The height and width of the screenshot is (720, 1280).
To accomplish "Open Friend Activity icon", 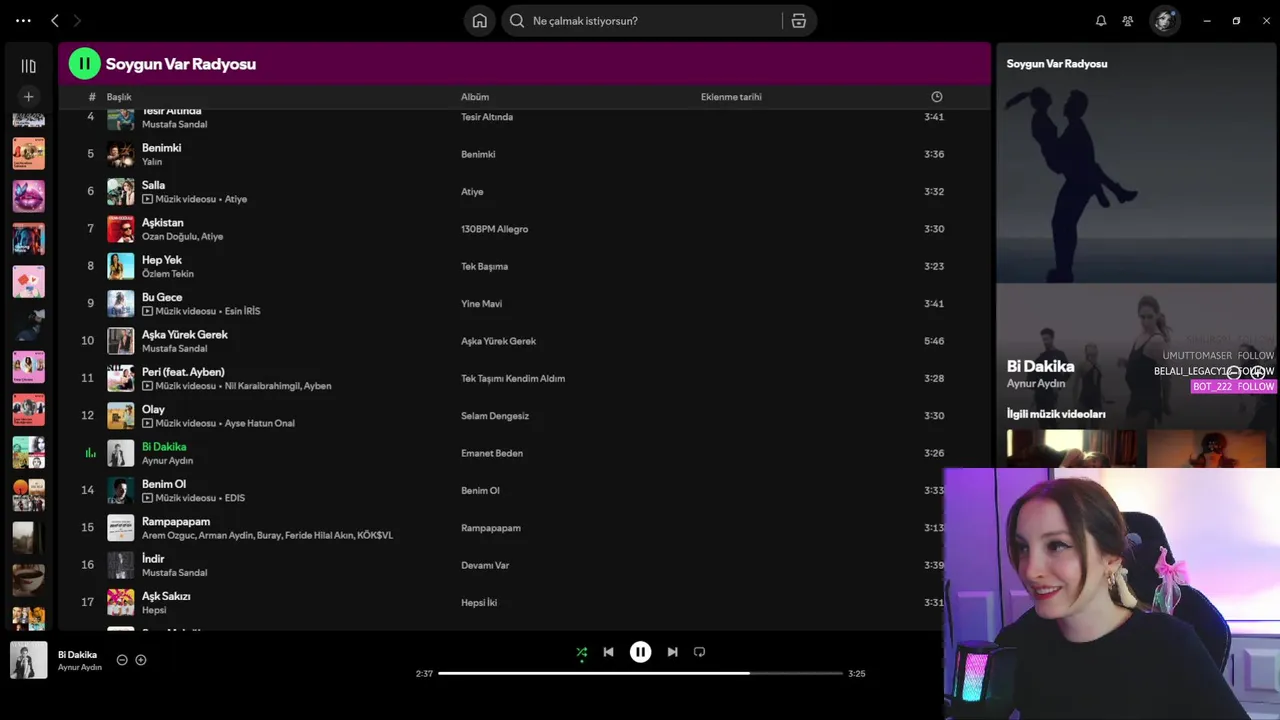I will coord(1128,20).
